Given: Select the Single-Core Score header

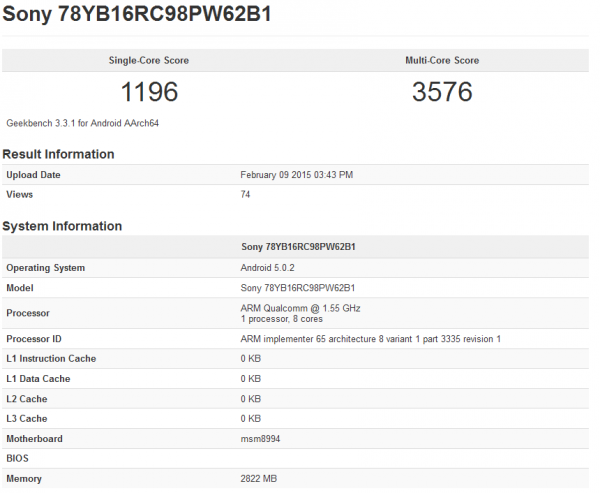Looking at the screenshot, I should click(149, 60).
